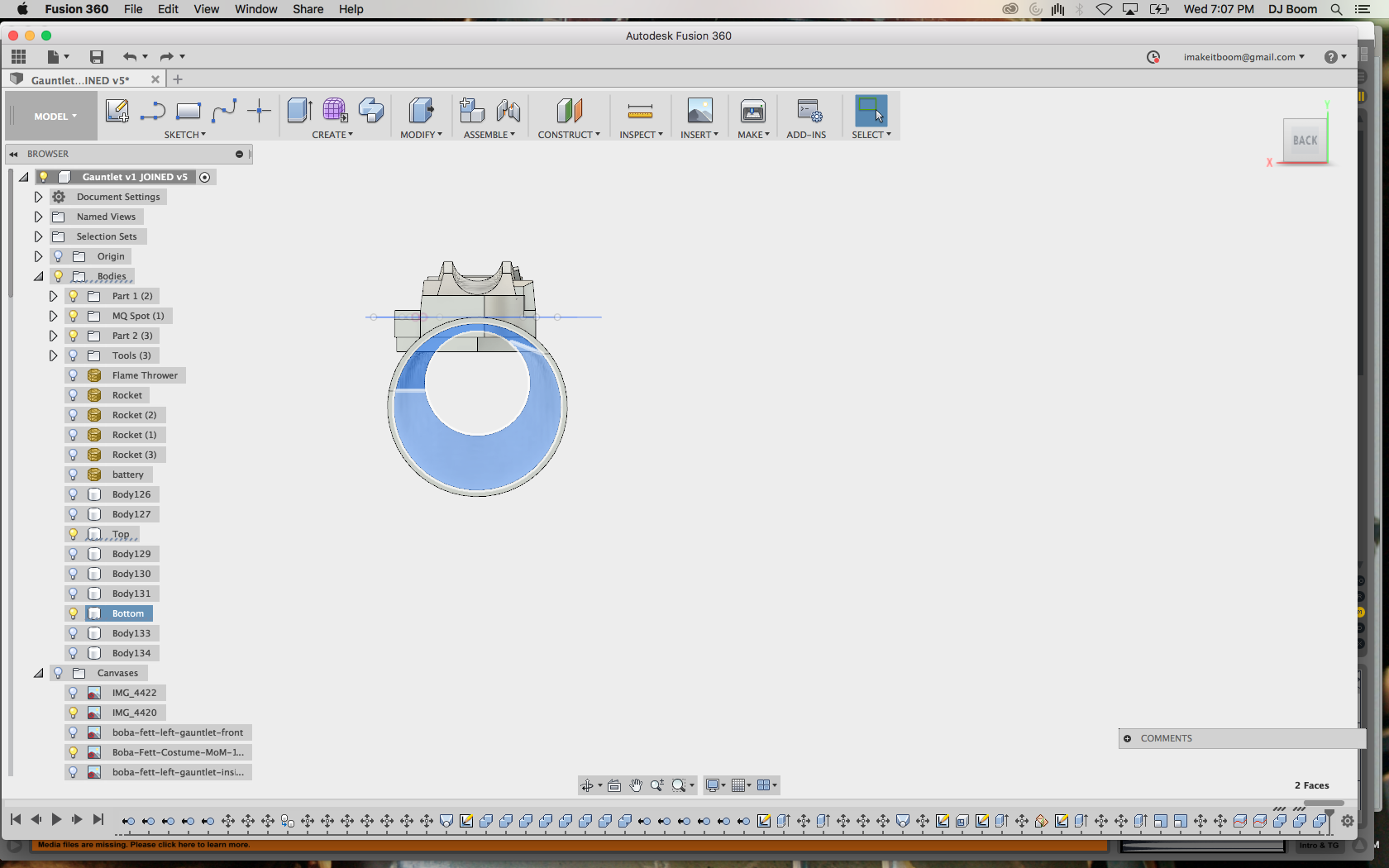Open the INSPECT panel menu
This screenshot has height=868, width=1389.
(641, 135)
